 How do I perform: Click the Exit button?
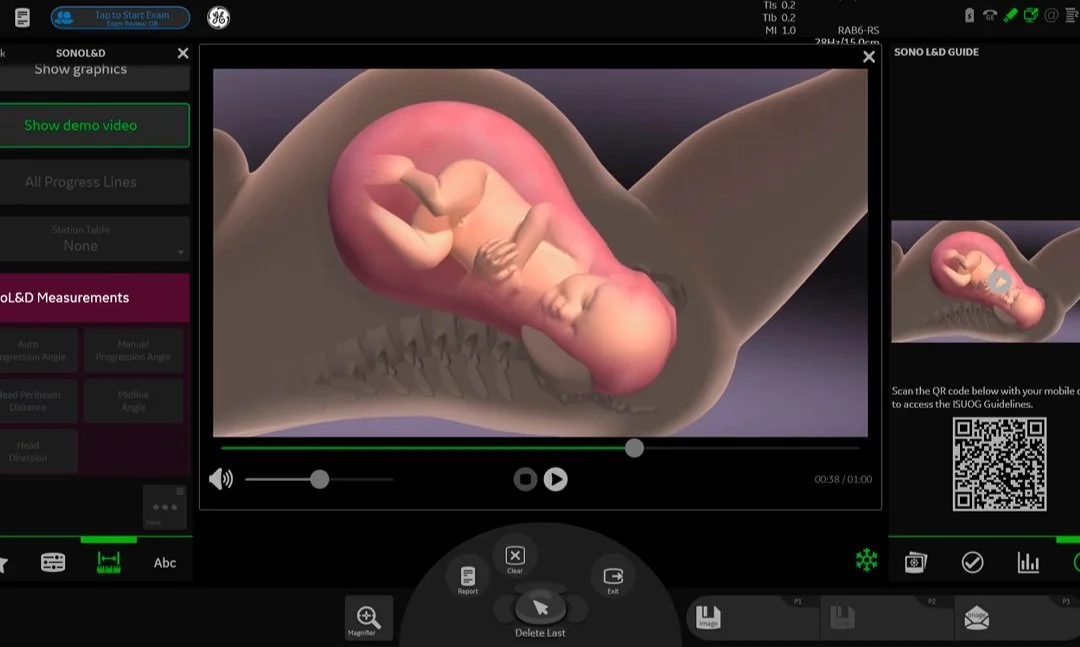point(613,579)
